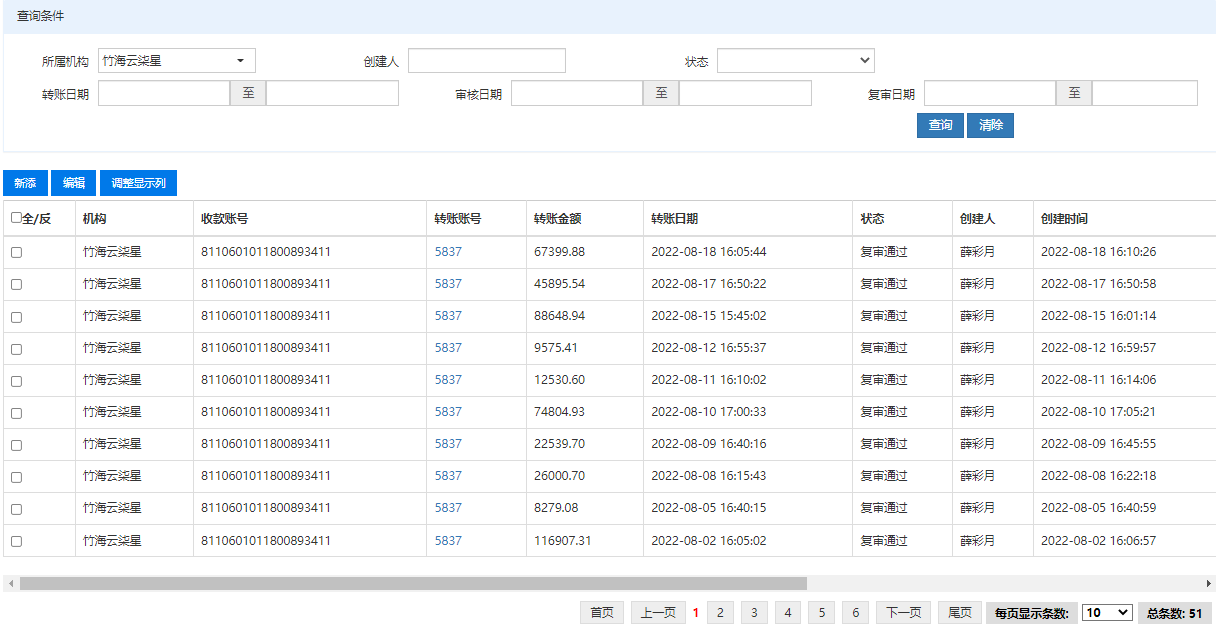The height and width of the screenshot is (640, 1216).
Task: Expand the 状态 status dropdown
Action: point(795,61)
